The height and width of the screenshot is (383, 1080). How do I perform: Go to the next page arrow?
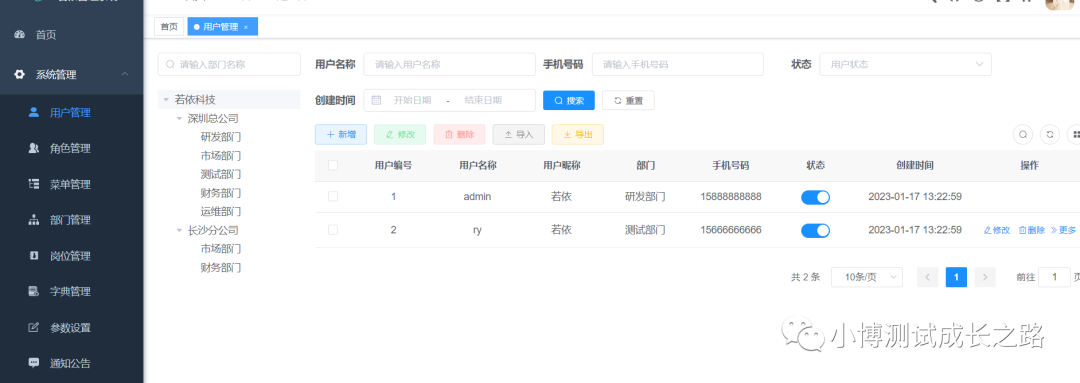(986, 277)
